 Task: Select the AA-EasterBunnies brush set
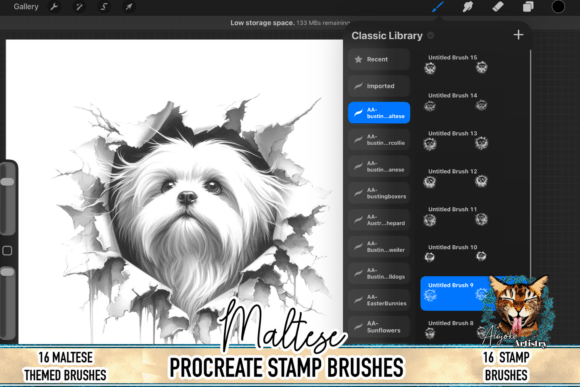pos(379,300)
